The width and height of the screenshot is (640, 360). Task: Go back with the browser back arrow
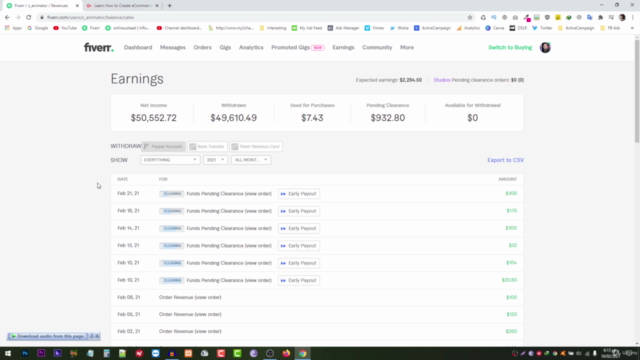[x=7, y=18]
